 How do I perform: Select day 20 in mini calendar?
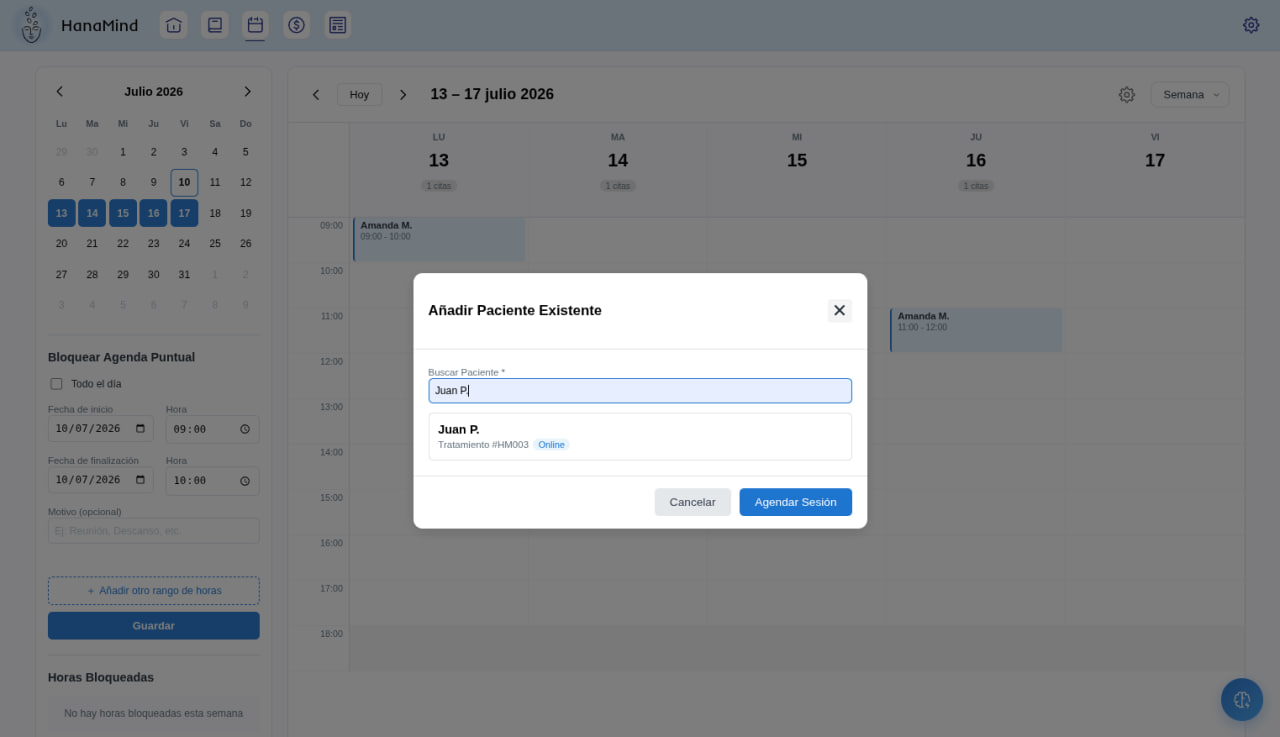pyautogui.click(x=62, y=244)
